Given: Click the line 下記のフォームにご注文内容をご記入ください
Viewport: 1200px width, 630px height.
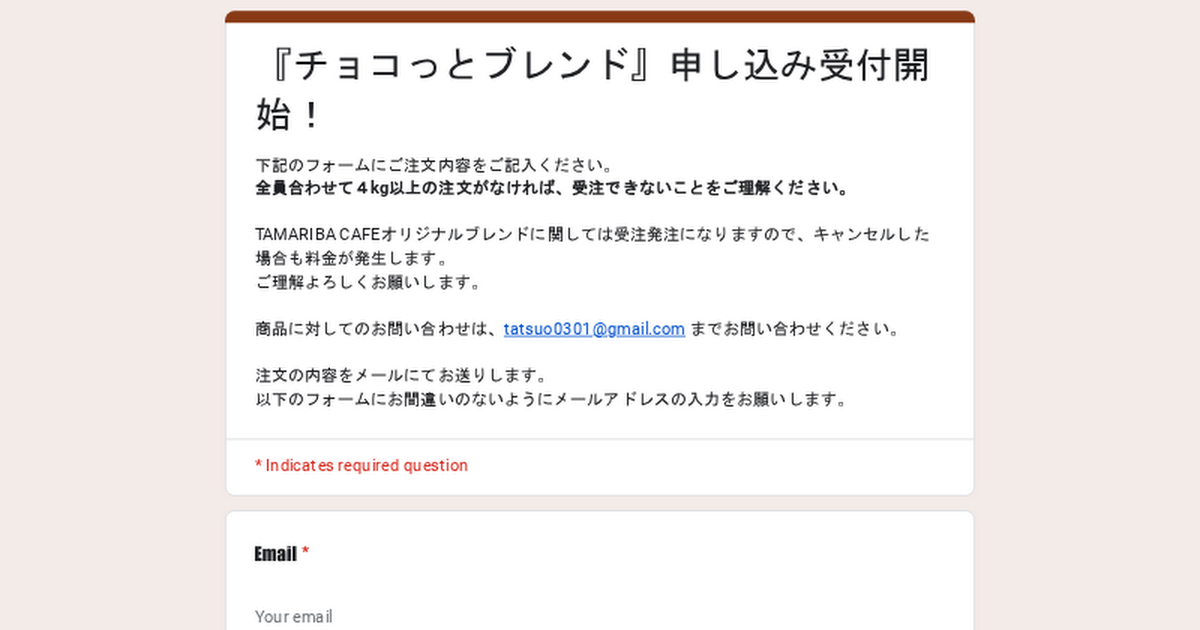Looking at the screenshot, I should pyautogui.click(x=434, y=165).
